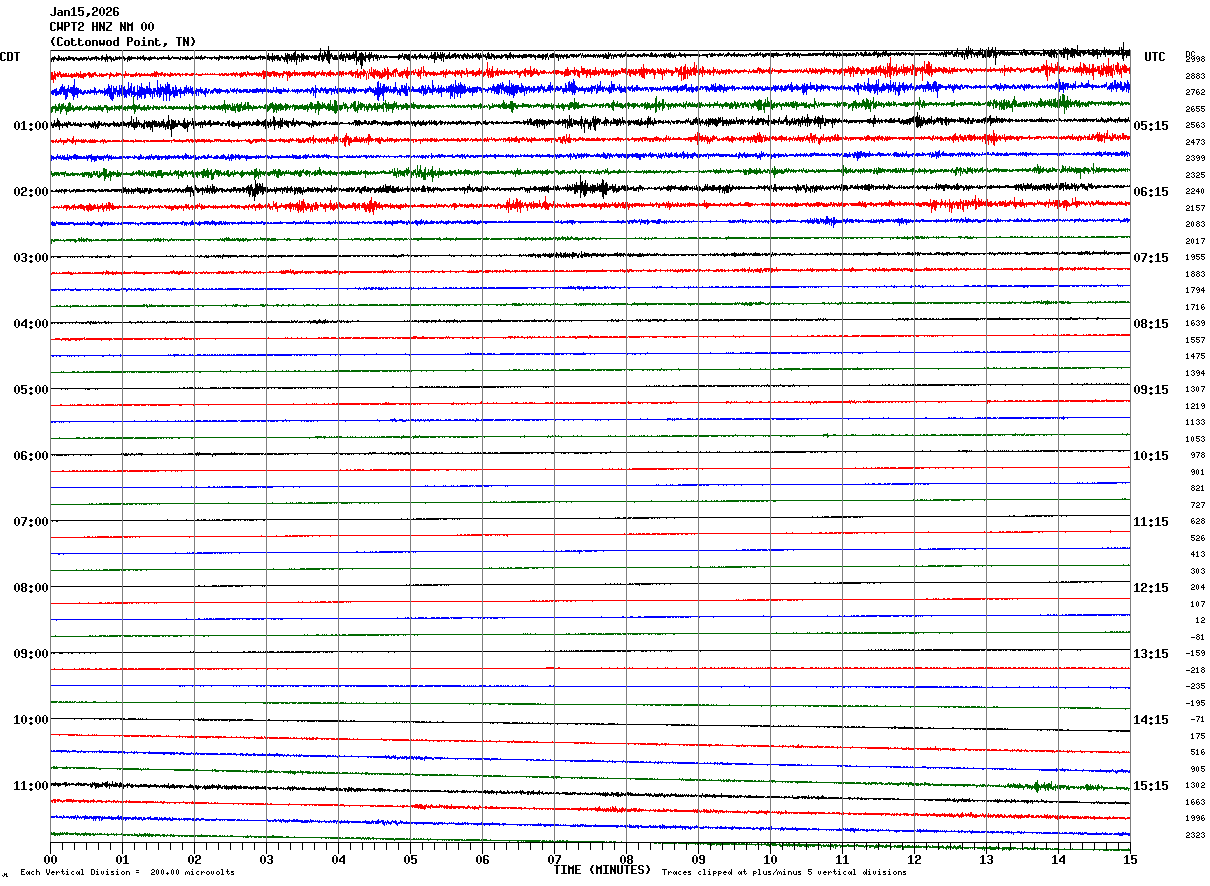1210x886 pixels.
Task: Click the date label "Jan15,2026"
Action: (84, 12)
